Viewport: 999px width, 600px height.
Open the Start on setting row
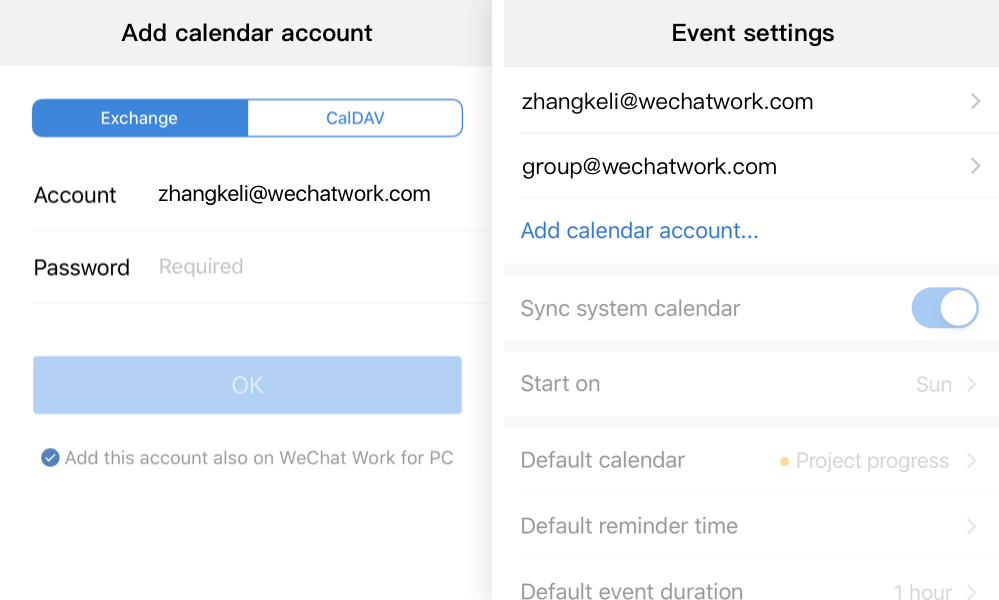pos(560,384)
